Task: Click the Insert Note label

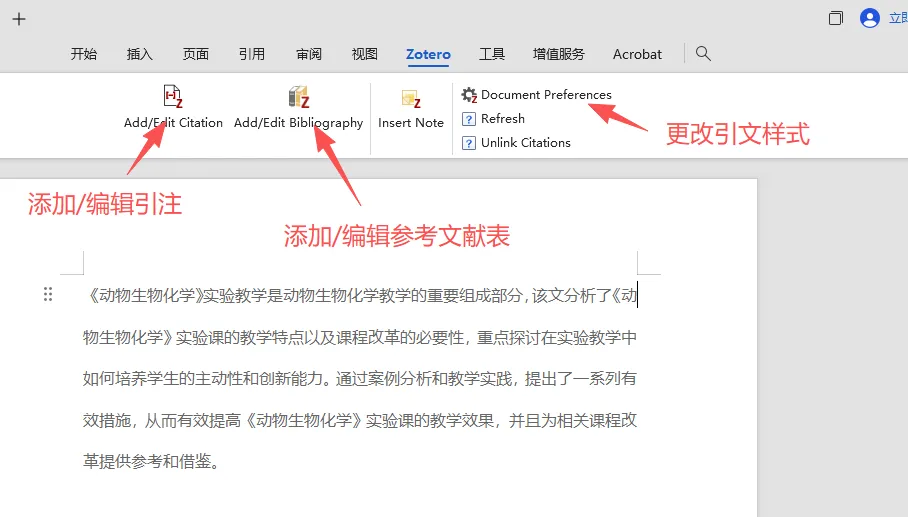Action: point(411,123)
